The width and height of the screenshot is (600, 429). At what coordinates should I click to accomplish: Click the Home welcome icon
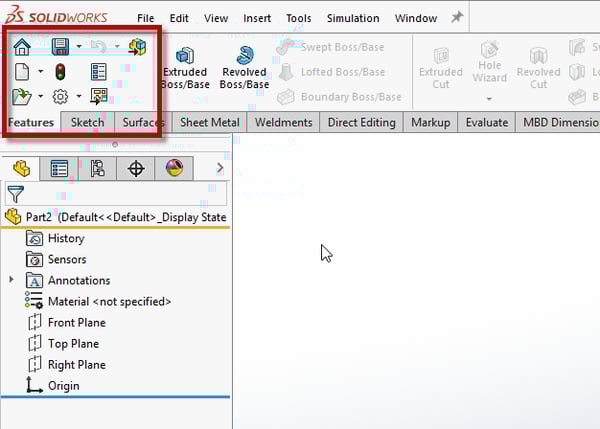22,47
